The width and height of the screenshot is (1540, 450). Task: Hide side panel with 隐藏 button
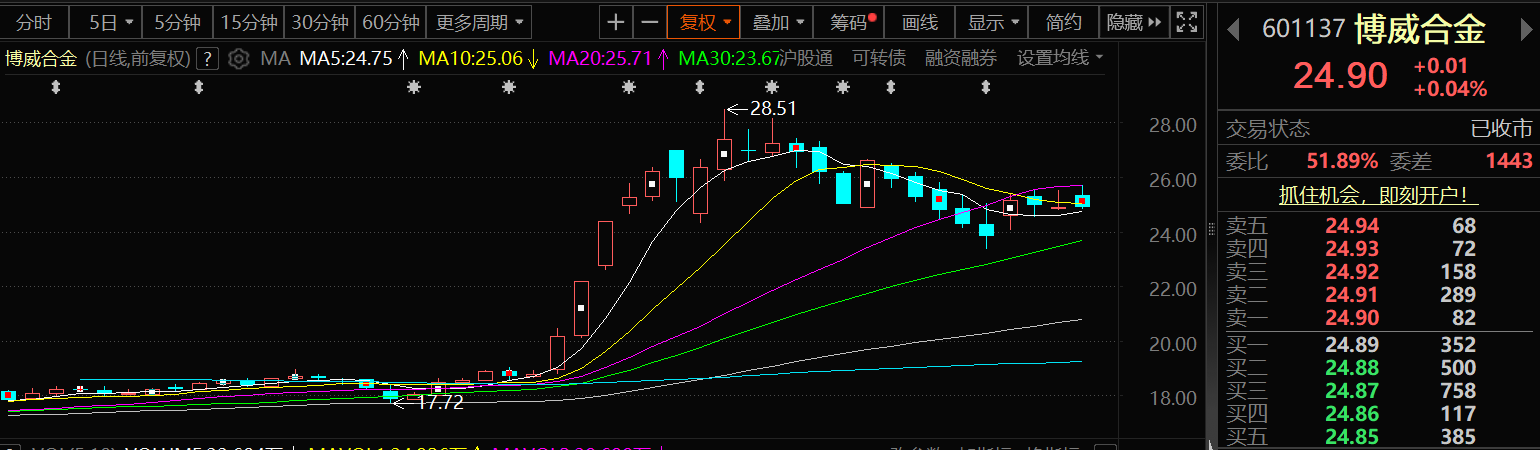tap(1134, 22)
